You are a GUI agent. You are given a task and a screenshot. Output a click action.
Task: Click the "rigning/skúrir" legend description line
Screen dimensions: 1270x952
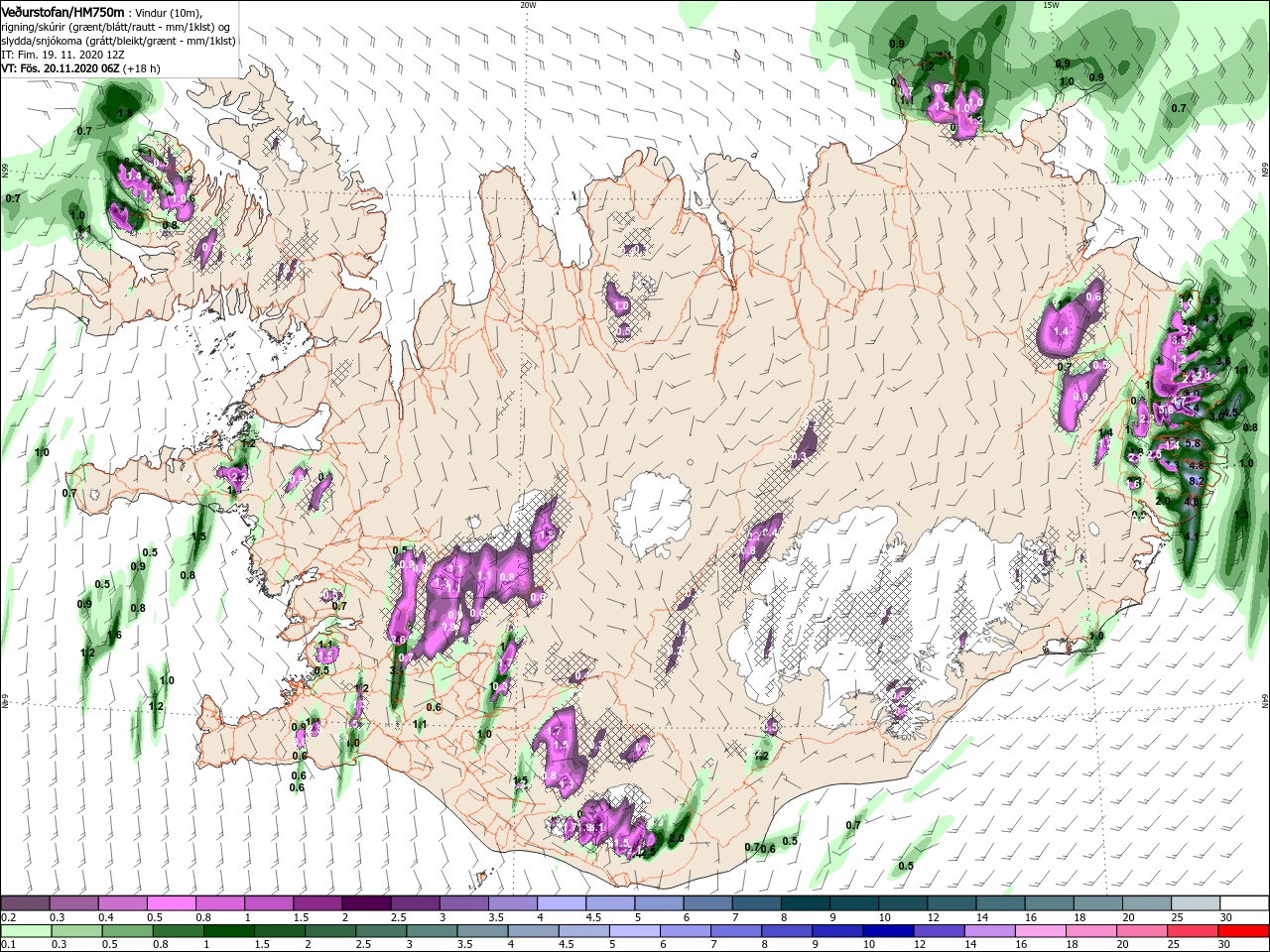[x=117, y=27]
